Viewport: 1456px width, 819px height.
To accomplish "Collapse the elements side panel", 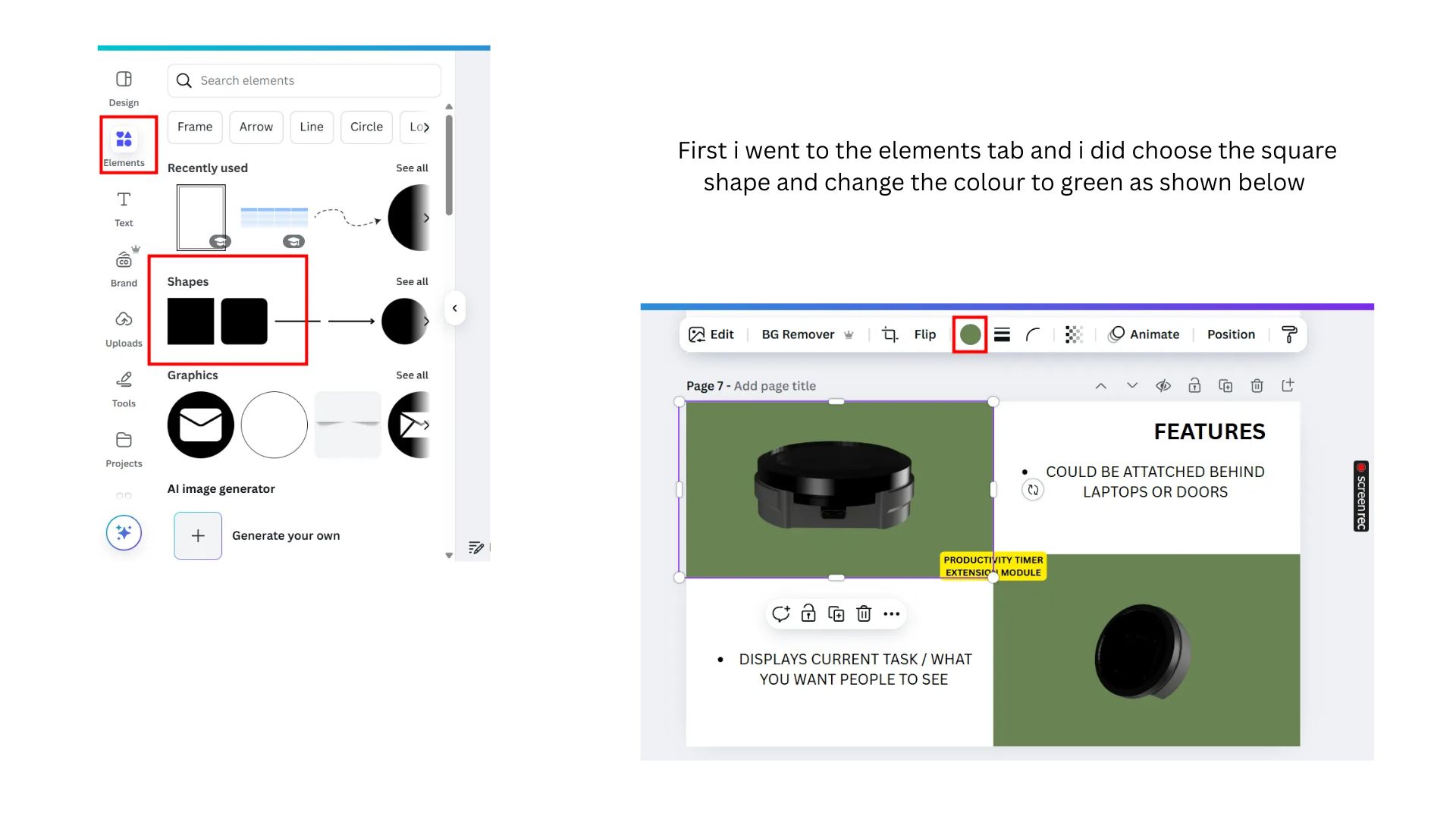I will (454, 309).
